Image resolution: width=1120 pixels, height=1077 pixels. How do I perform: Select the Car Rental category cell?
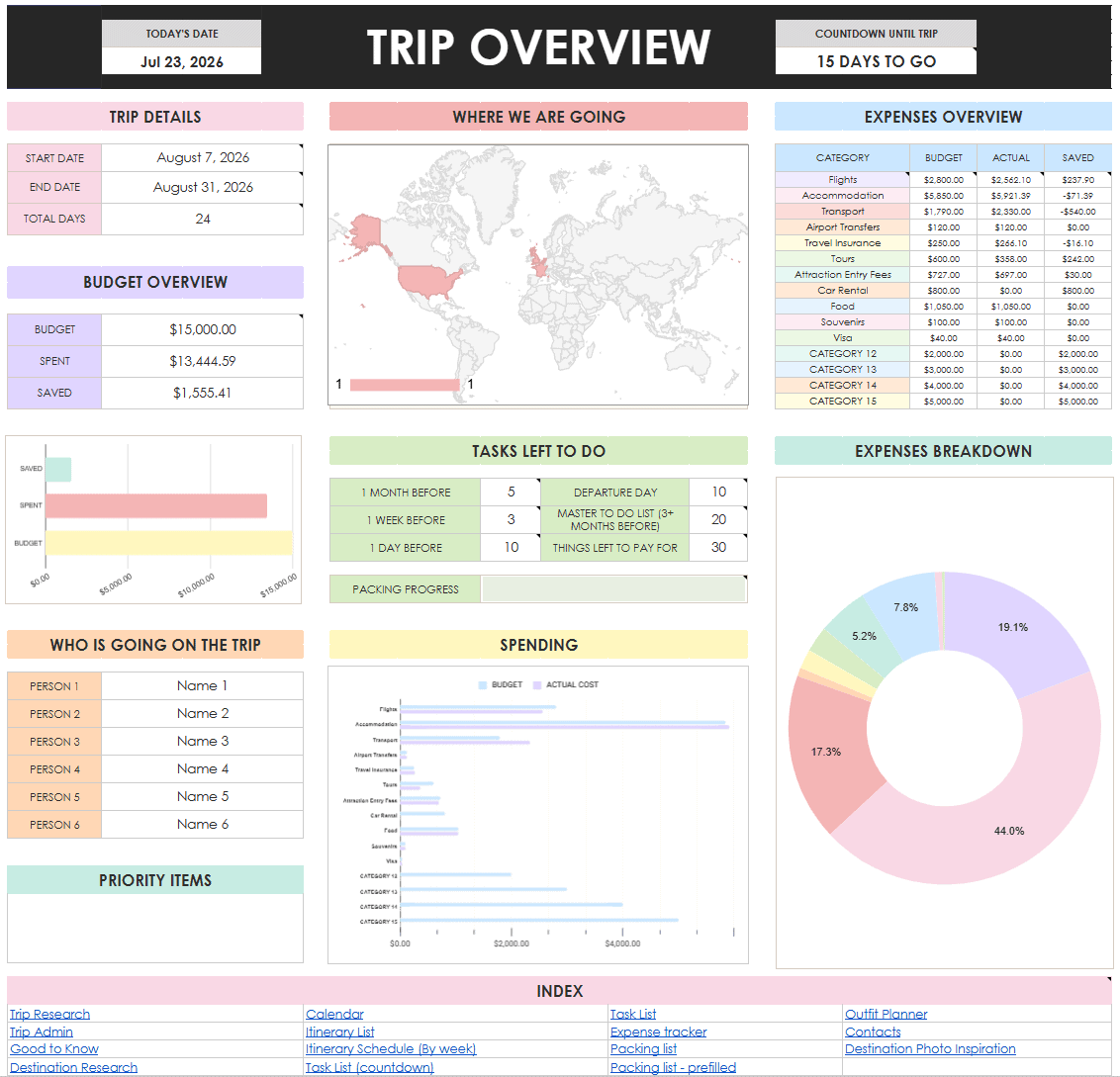(x=842, y=291)
